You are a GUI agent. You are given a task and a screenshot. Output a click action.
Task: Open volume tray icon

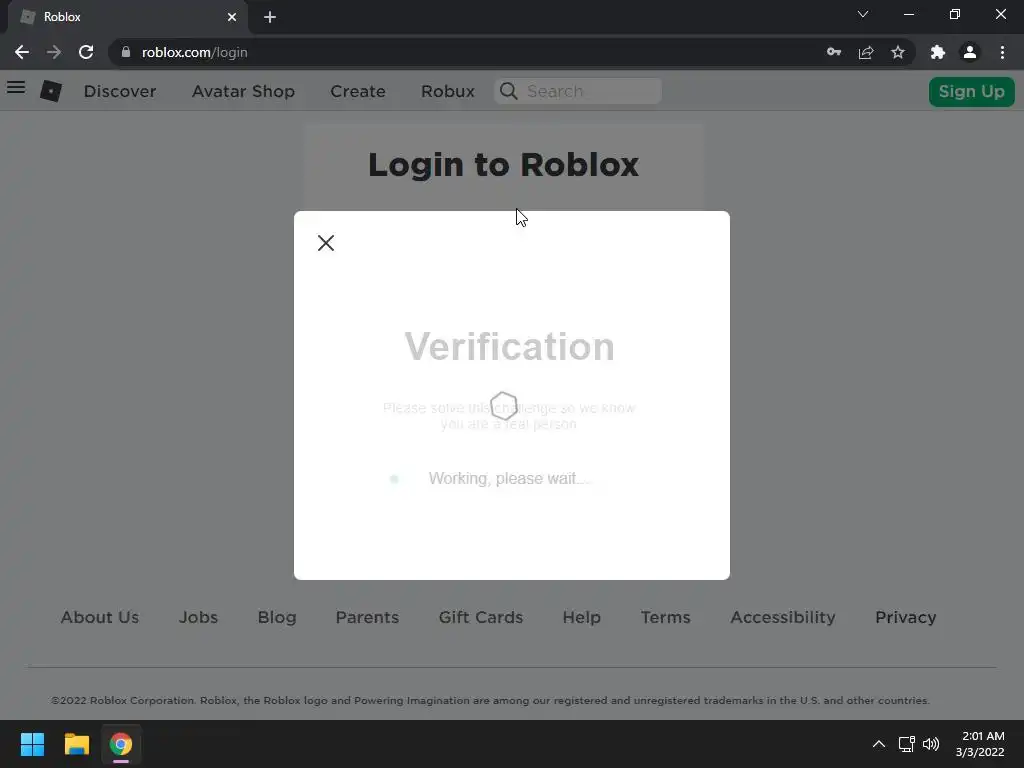[x=931, y=744]
